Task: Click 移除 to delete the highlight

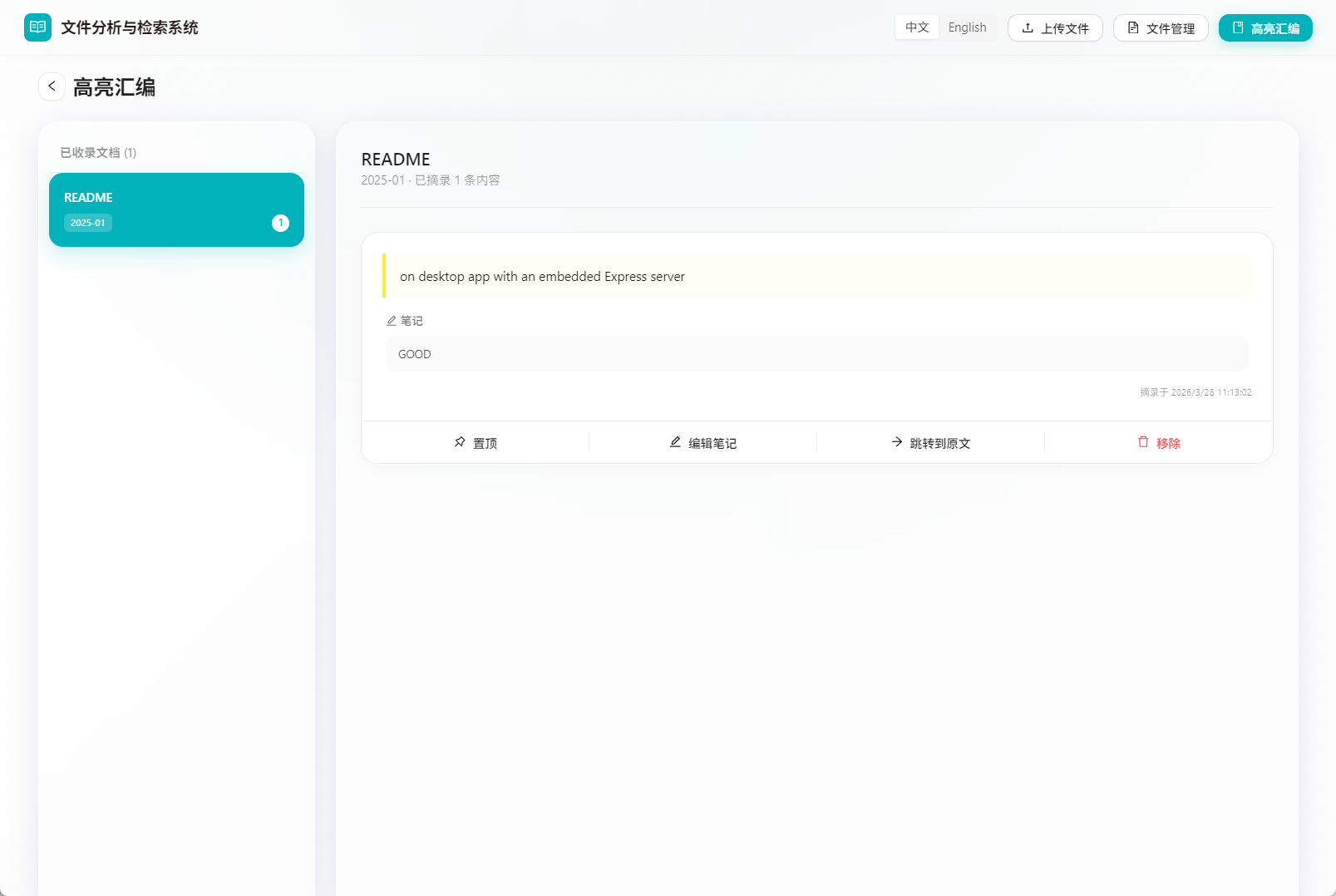Action: coord(1159,442)
